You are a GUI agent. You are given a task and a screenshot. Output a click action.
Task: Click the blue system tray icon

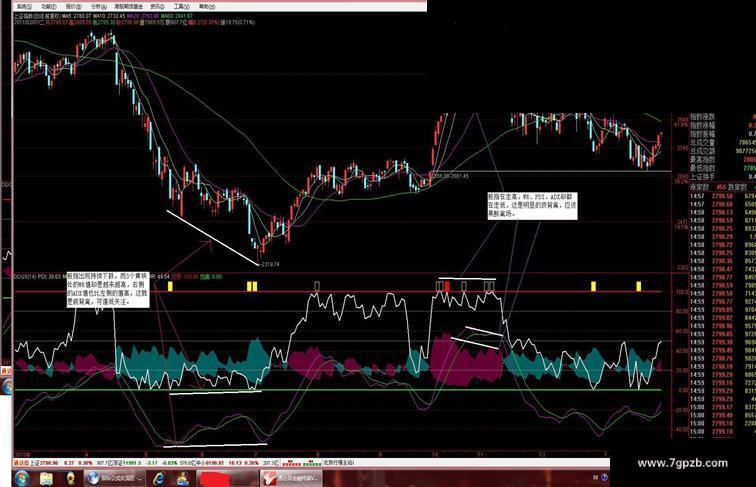click(x=605, y=477)
